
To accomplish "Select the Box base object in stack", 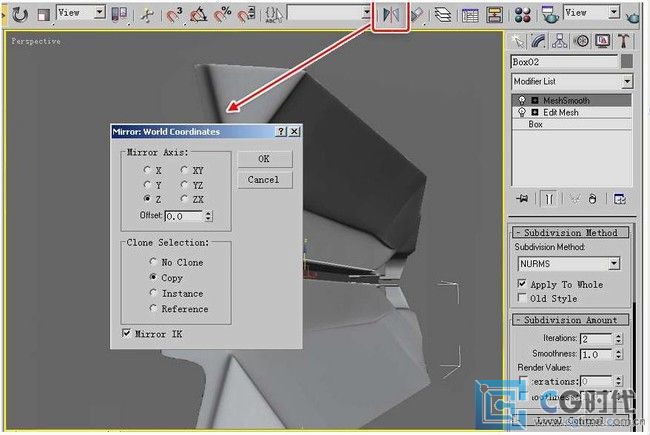I will pyautogui.click(x=572, y=124).
